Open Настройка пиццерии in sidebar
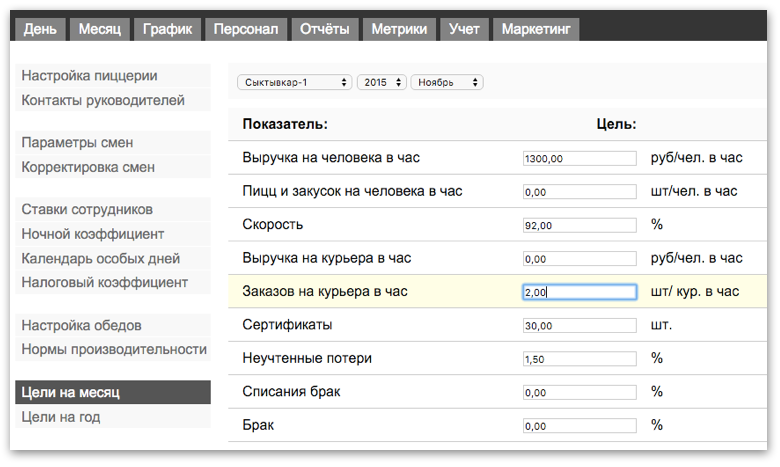Screen dimensions: 780x467 click(113, 76)
